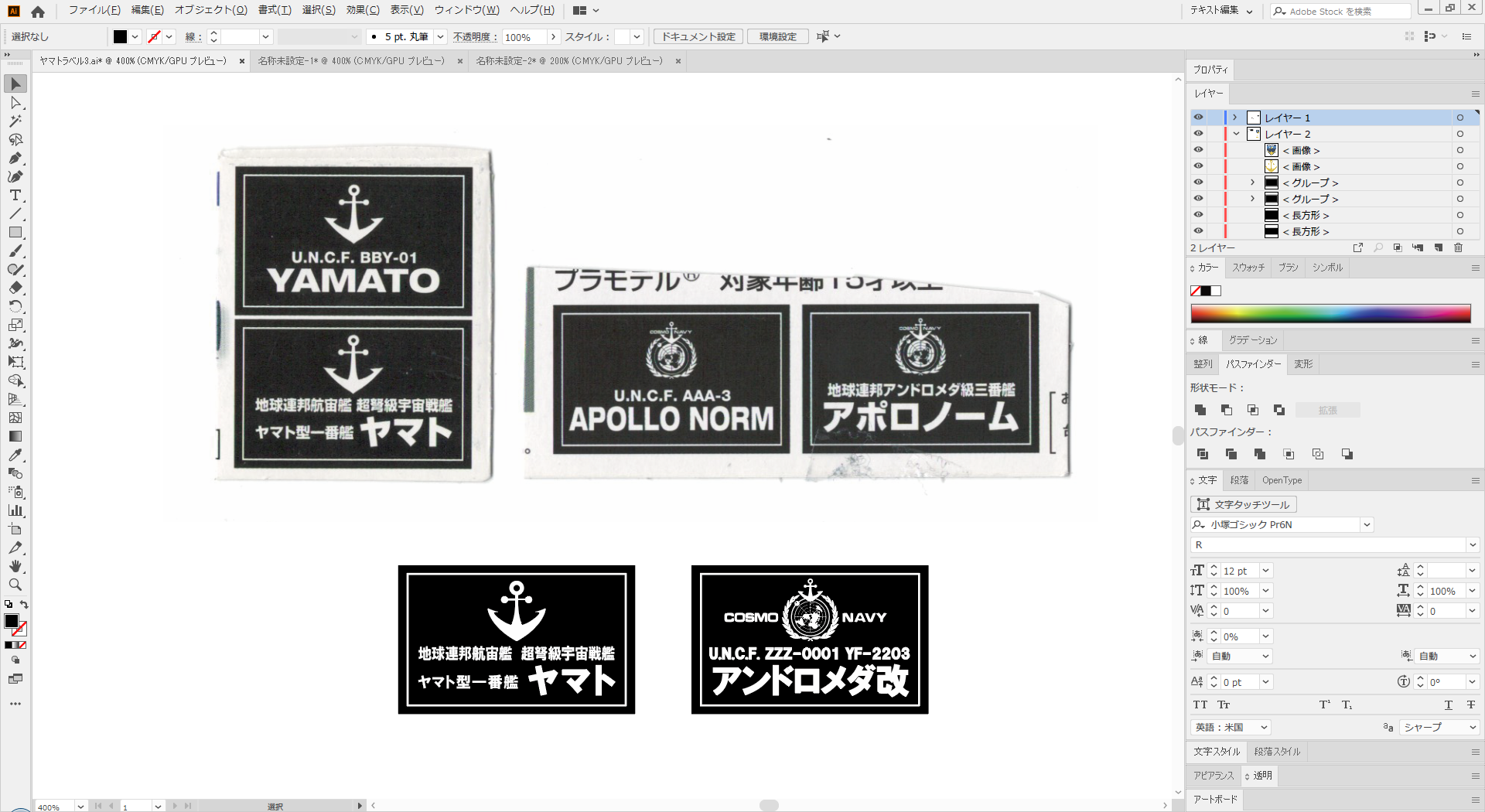Image resolution: width=1485 pixels, height=812 pixels.
Task: Open the シャープ anti-aliasing dropdown
Action: [x=1439, y=727]
